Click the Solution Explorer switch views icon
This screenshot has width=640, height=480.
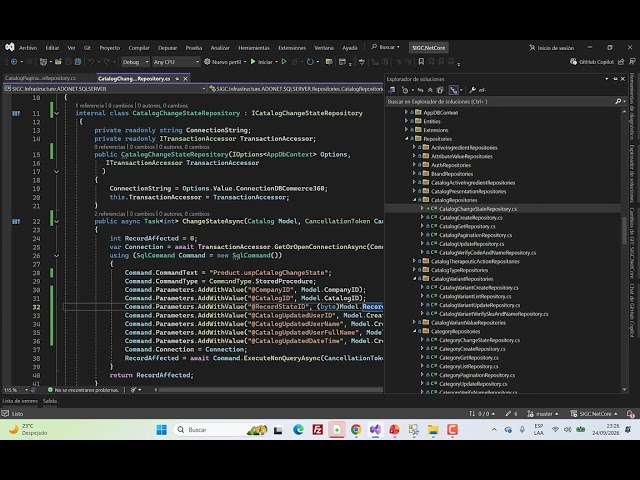pyautogui.click(x=392, y=90)
